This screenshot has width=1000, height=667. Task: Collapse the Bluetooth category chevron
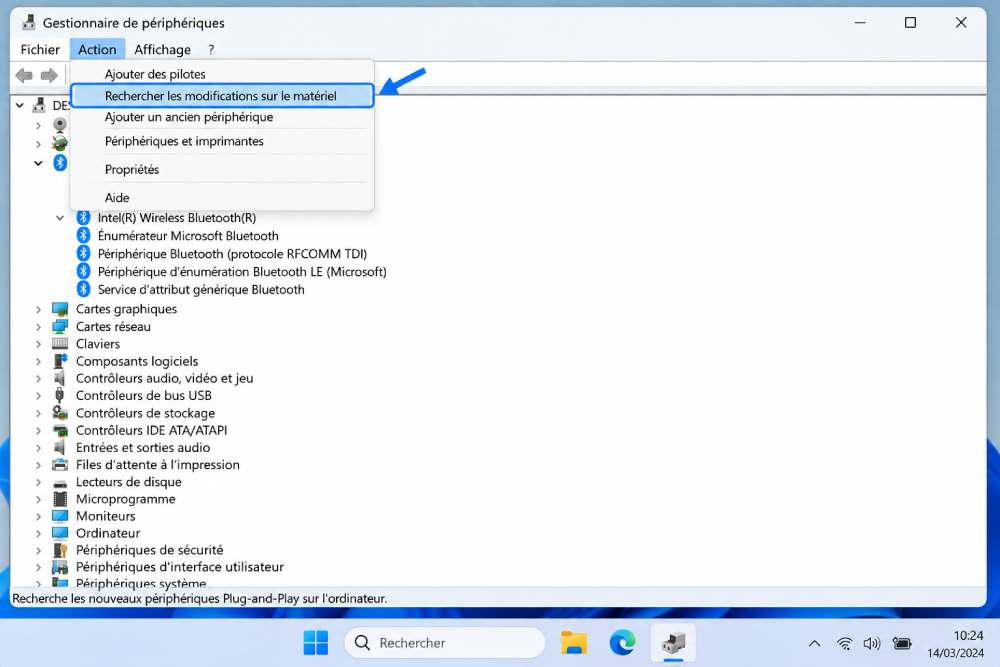[38, 163]
